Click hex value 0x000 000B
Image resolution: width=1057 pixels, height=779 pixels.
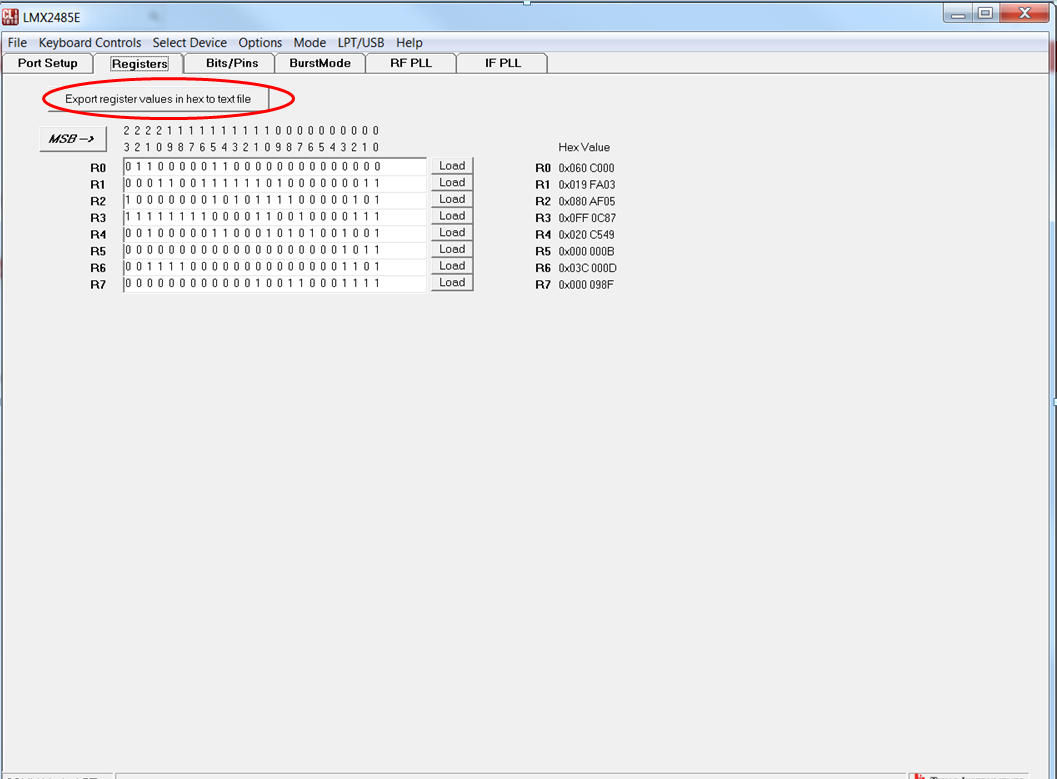[x=586, y=251]
